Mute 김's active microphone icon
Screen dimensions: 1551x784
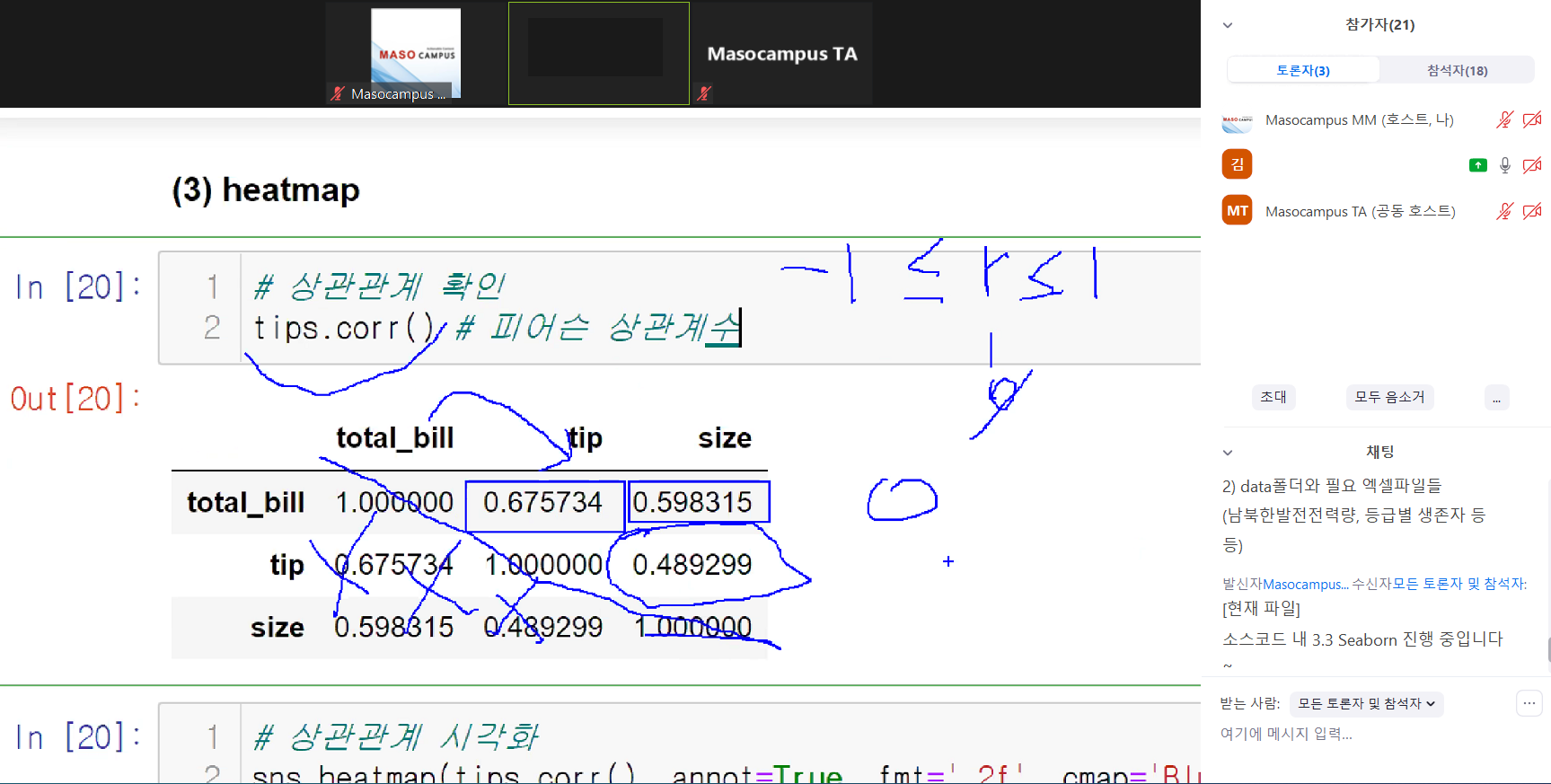(1505, 165)
